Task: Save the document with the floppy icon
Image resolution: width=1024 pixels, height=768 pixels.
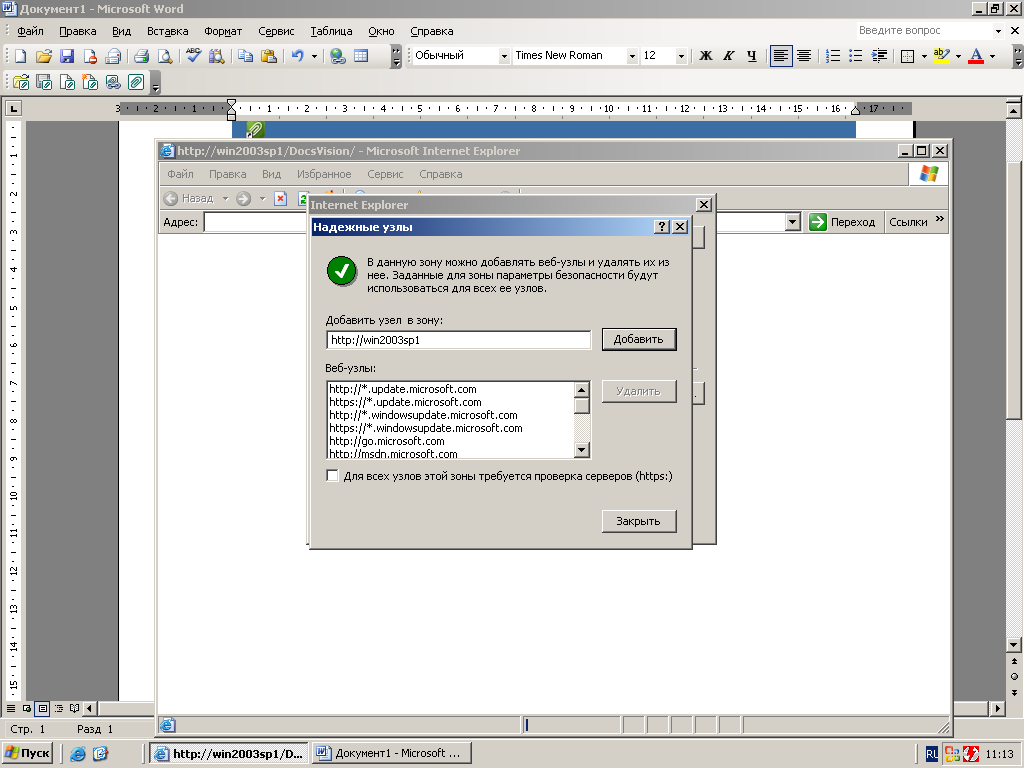Action: 67,56
